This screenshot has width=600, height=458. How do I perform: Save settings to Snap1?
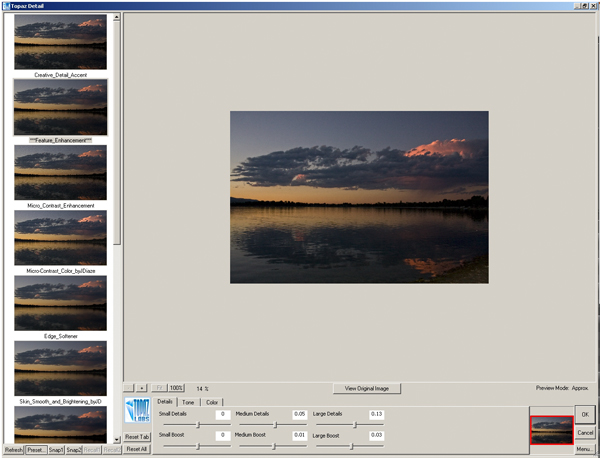tap(56, 450)
